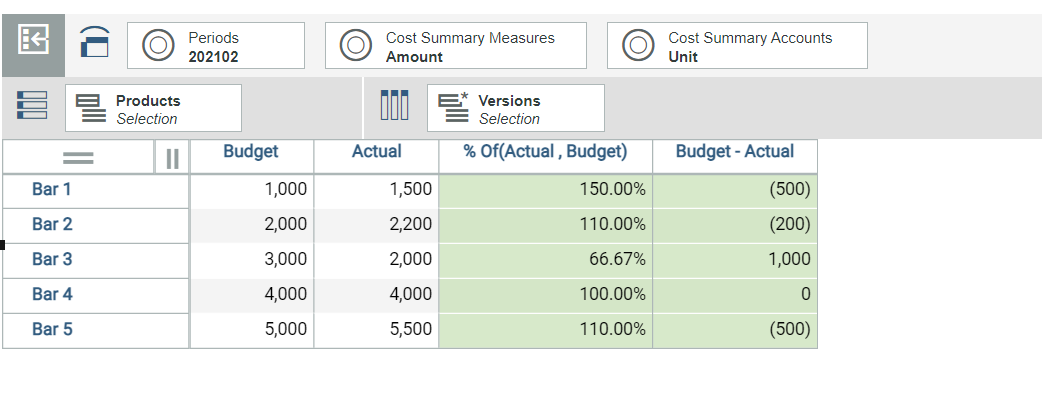The width and height of the screenshot is (1042, 413).
Task: Click the Bar 3 row header
Action: coord(96,259)
